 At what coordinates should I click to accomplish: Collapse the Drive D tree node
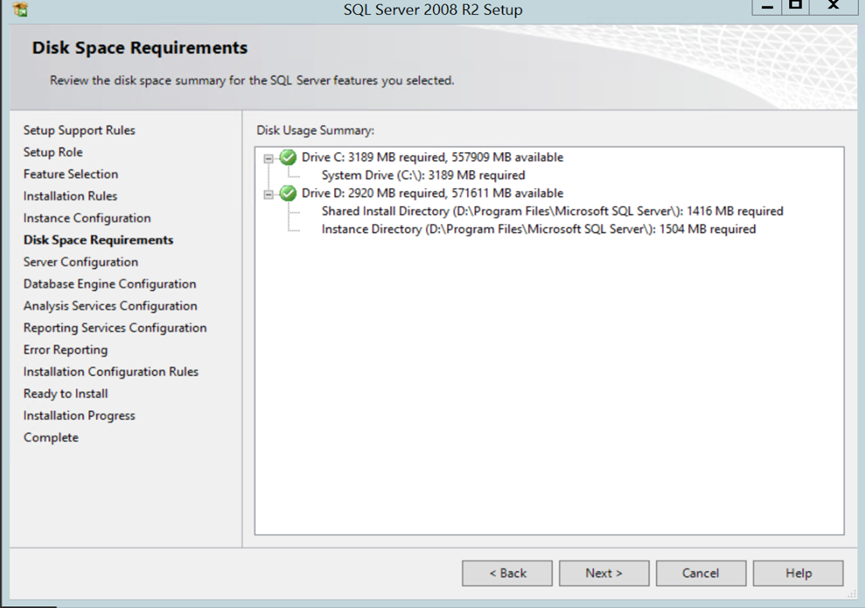point(269,194)
